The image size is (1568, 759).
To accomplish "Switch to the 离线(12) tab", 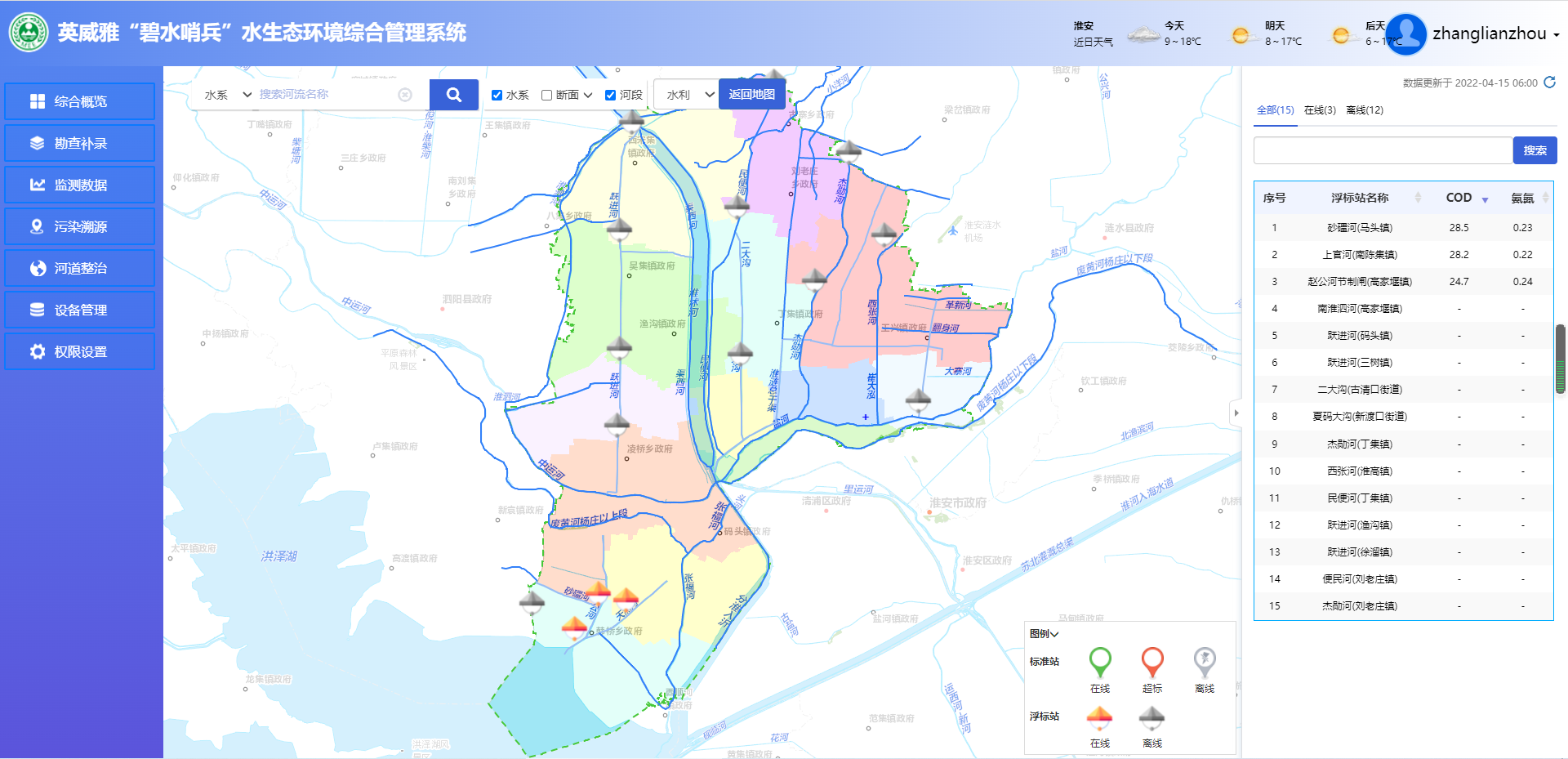I will coord(1365,110).
